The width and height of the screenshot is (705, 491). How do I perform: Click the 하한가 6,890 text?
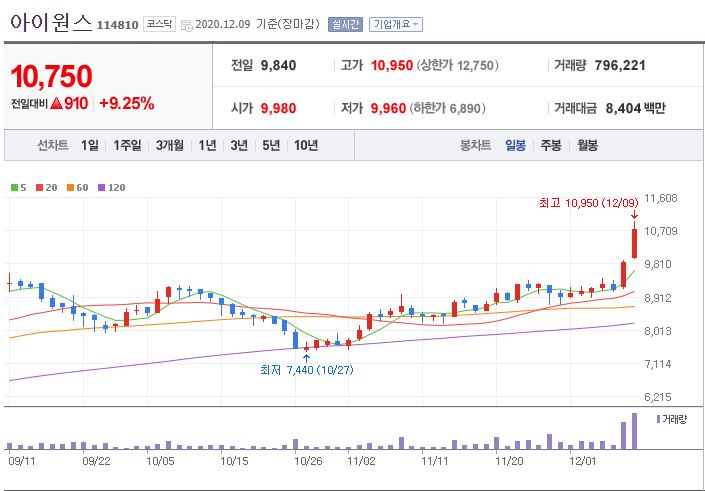[448, 108]
